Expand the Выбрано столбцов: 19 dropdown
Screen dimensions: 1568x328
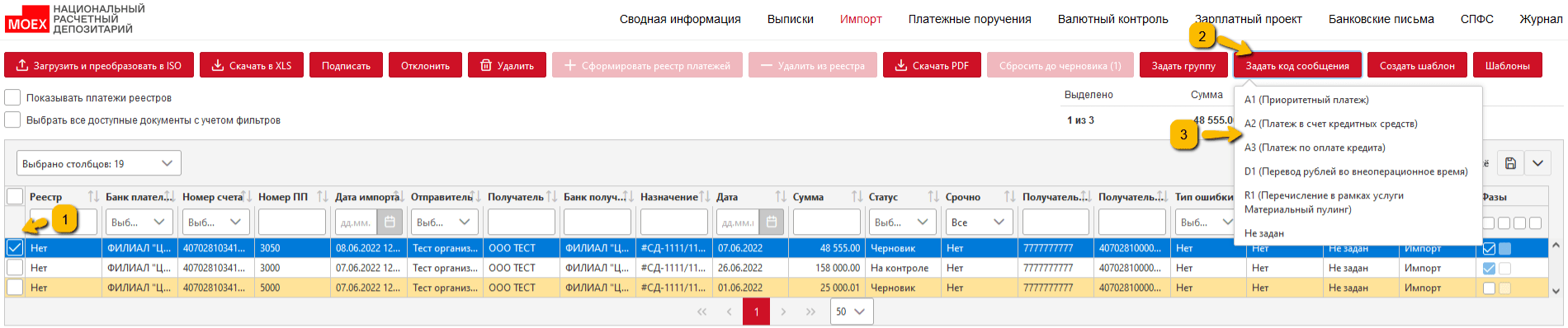(x=99, y=163)
